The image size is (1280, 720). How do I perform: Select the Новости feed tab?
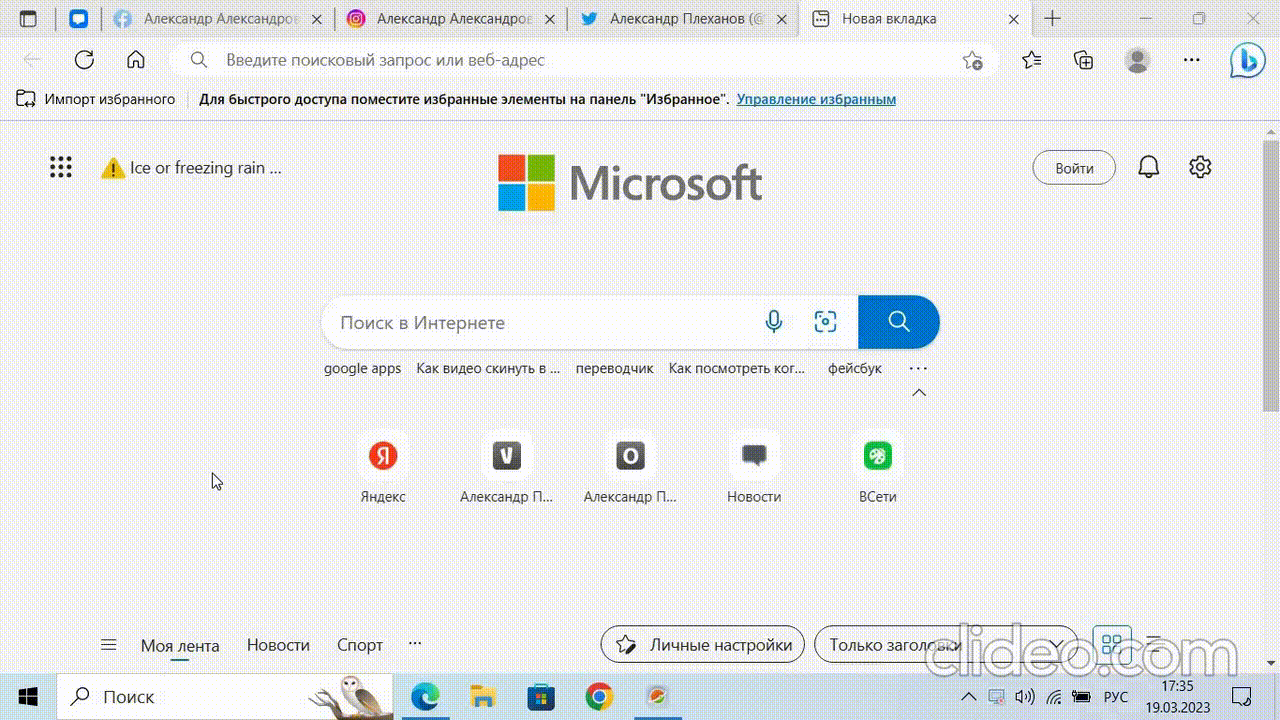tap(278, 645)
